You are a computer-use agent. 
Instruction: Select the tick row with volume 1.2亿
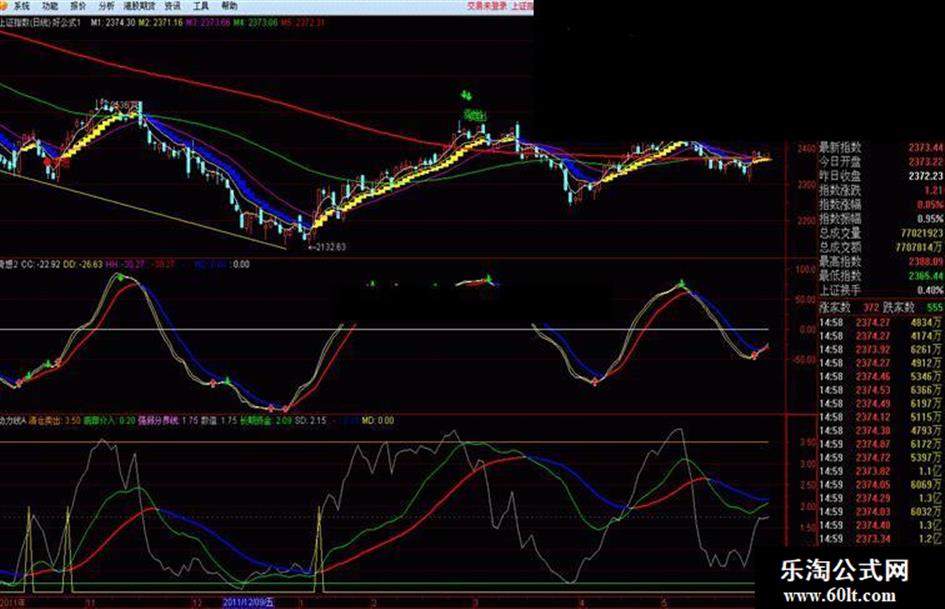pyautogui.click(x=881, y=539)
